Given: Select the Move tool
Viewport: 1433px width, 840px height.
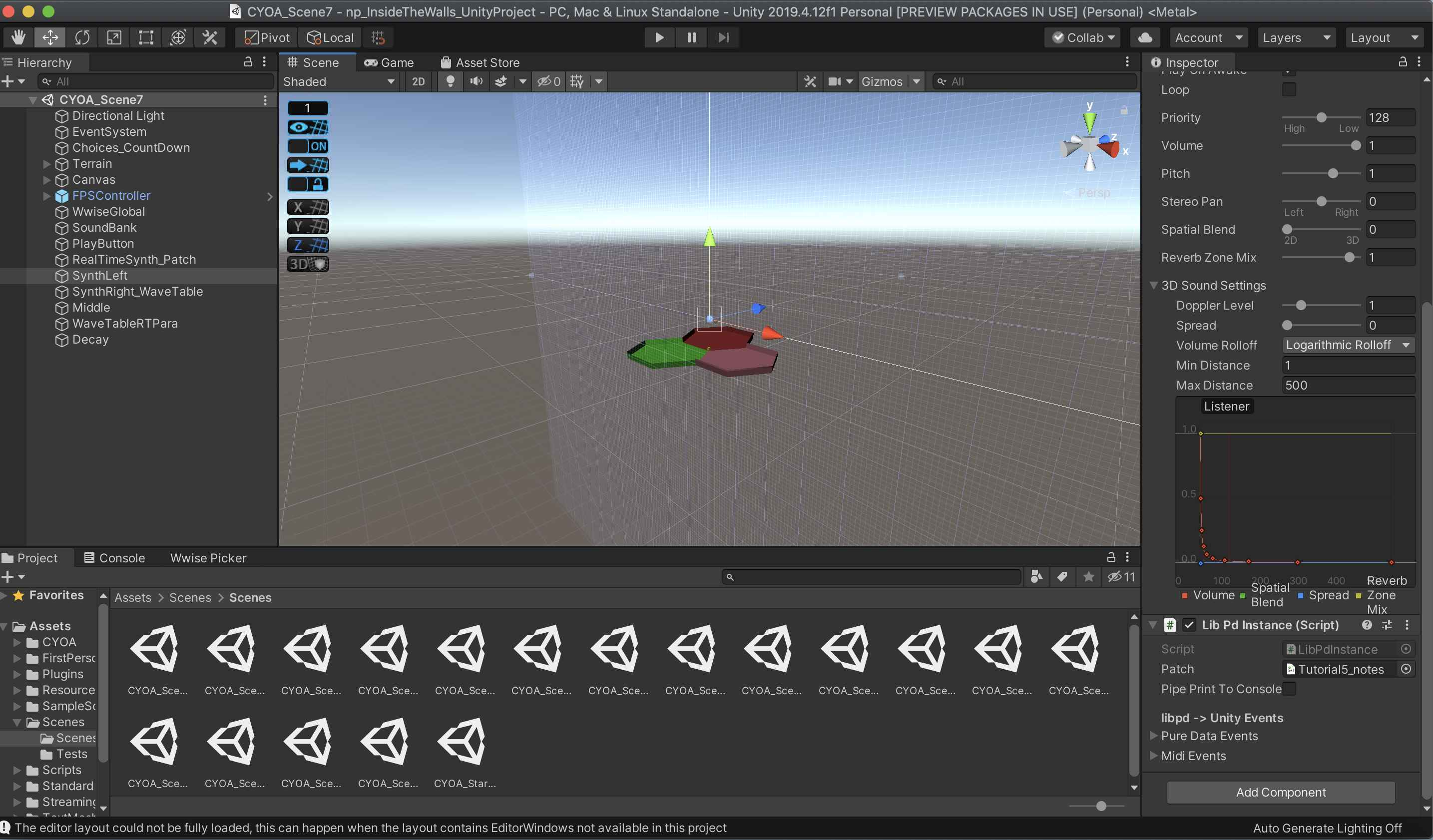Looking at the screenshot, I should coord(50,37).
